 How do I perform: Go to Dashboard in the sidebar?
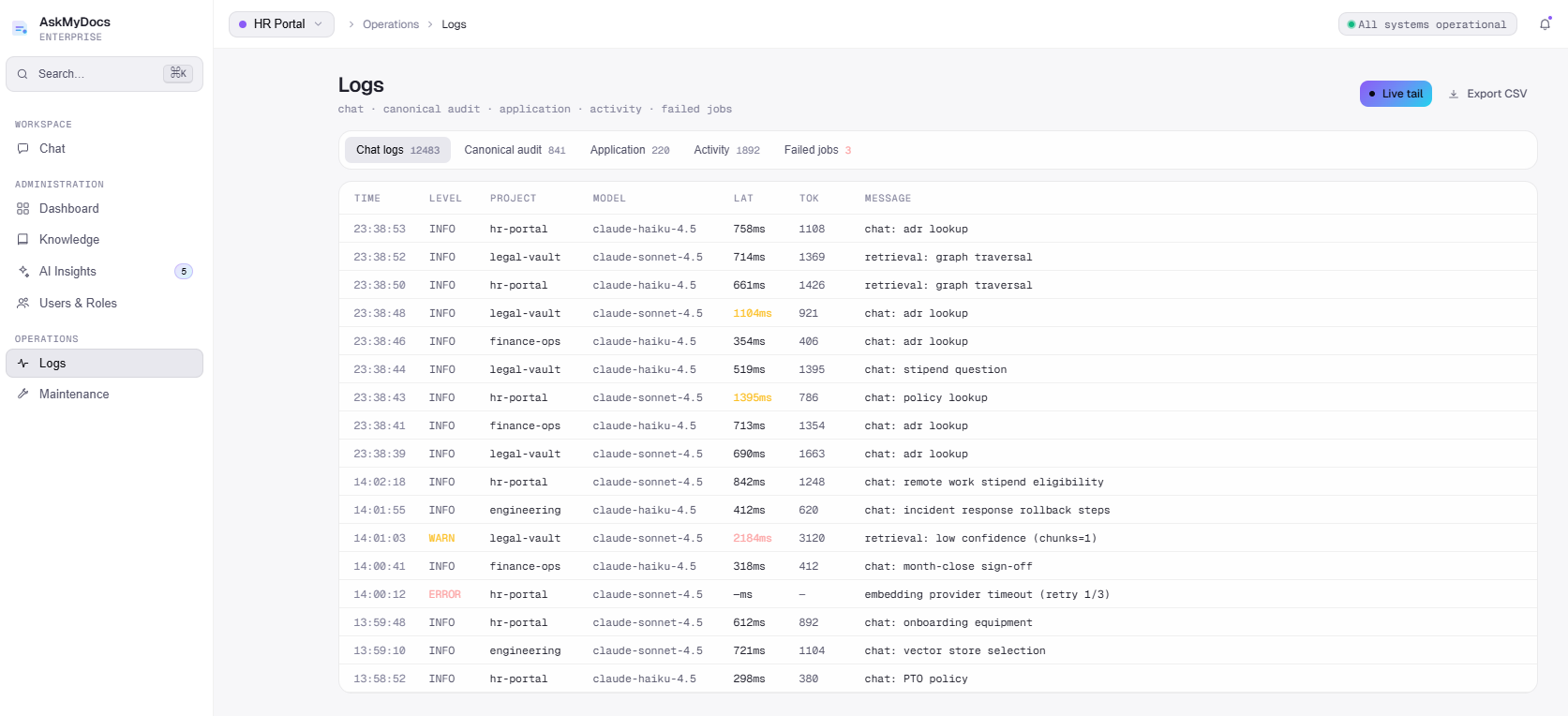tap(104, 209)
